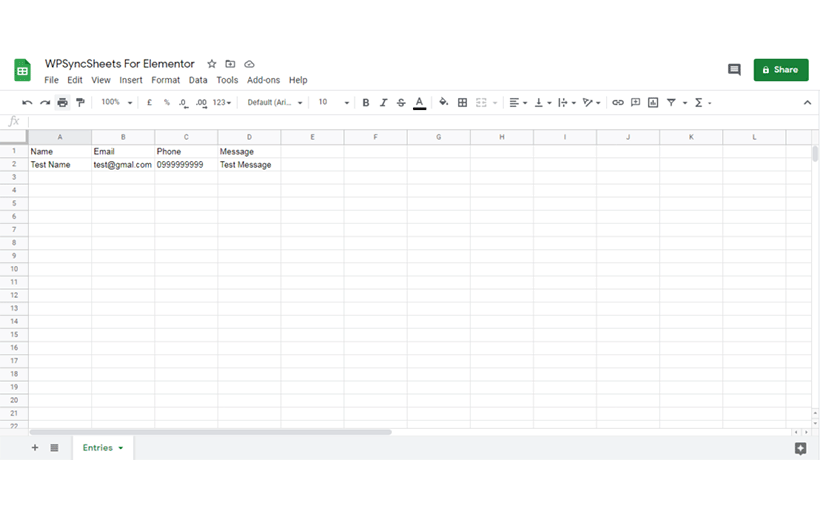Image resolution: width=820 pixels, height=510 pixels.
Task: Open vertical align dropdown
Action: click(x=542, y=103)
